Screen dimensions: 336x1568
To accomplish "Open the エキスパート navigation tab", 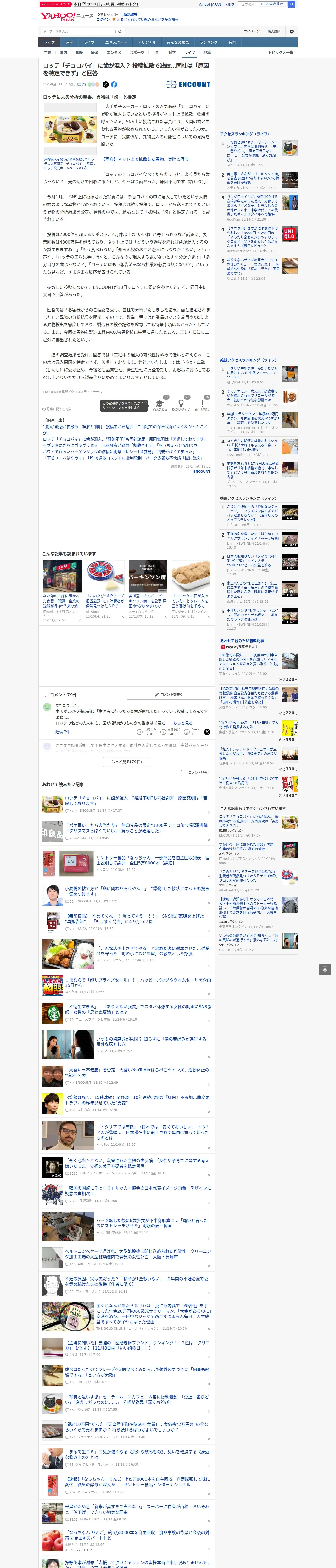I will 116,43.
